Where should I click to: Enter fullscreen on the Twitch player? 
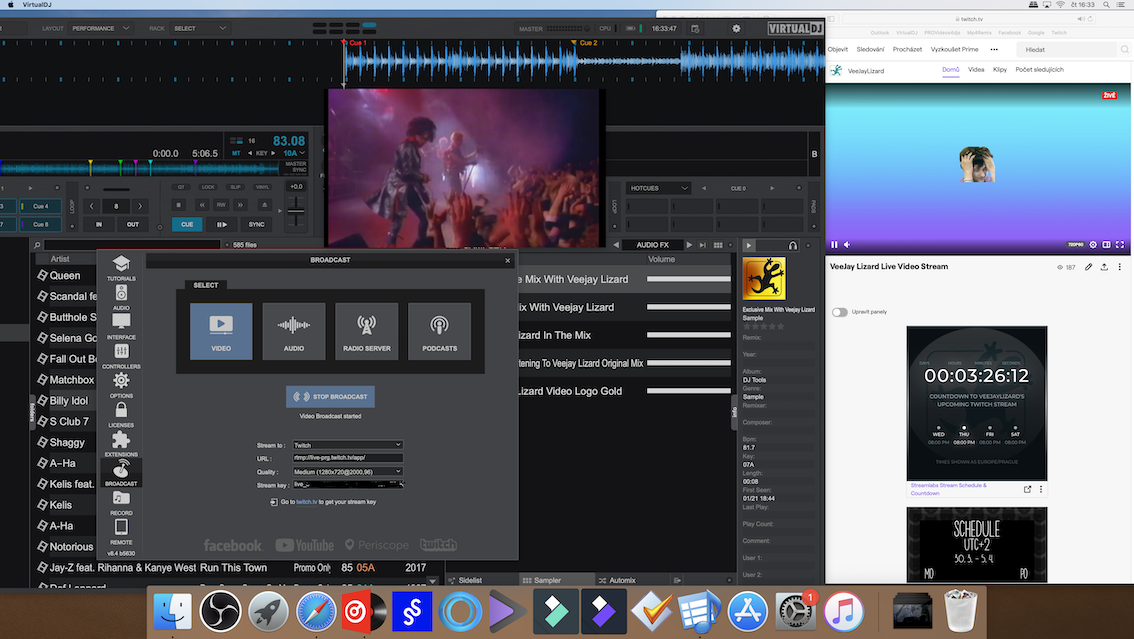[1120, 245]
